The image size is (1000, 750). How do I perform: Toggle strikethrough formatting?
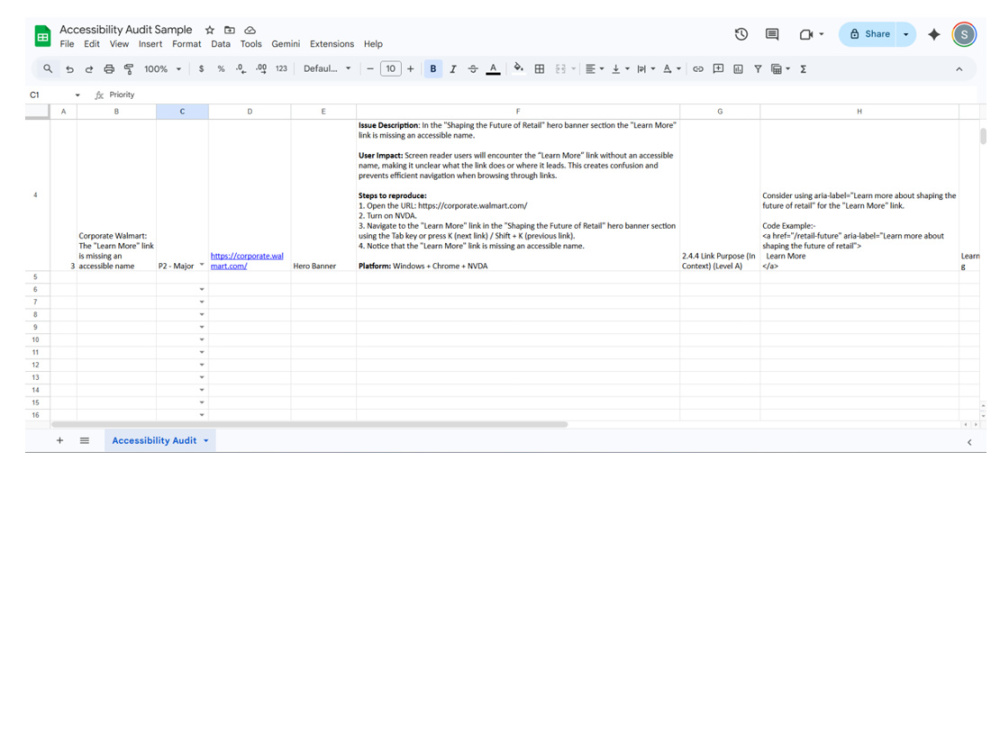[x=473, y=69]
